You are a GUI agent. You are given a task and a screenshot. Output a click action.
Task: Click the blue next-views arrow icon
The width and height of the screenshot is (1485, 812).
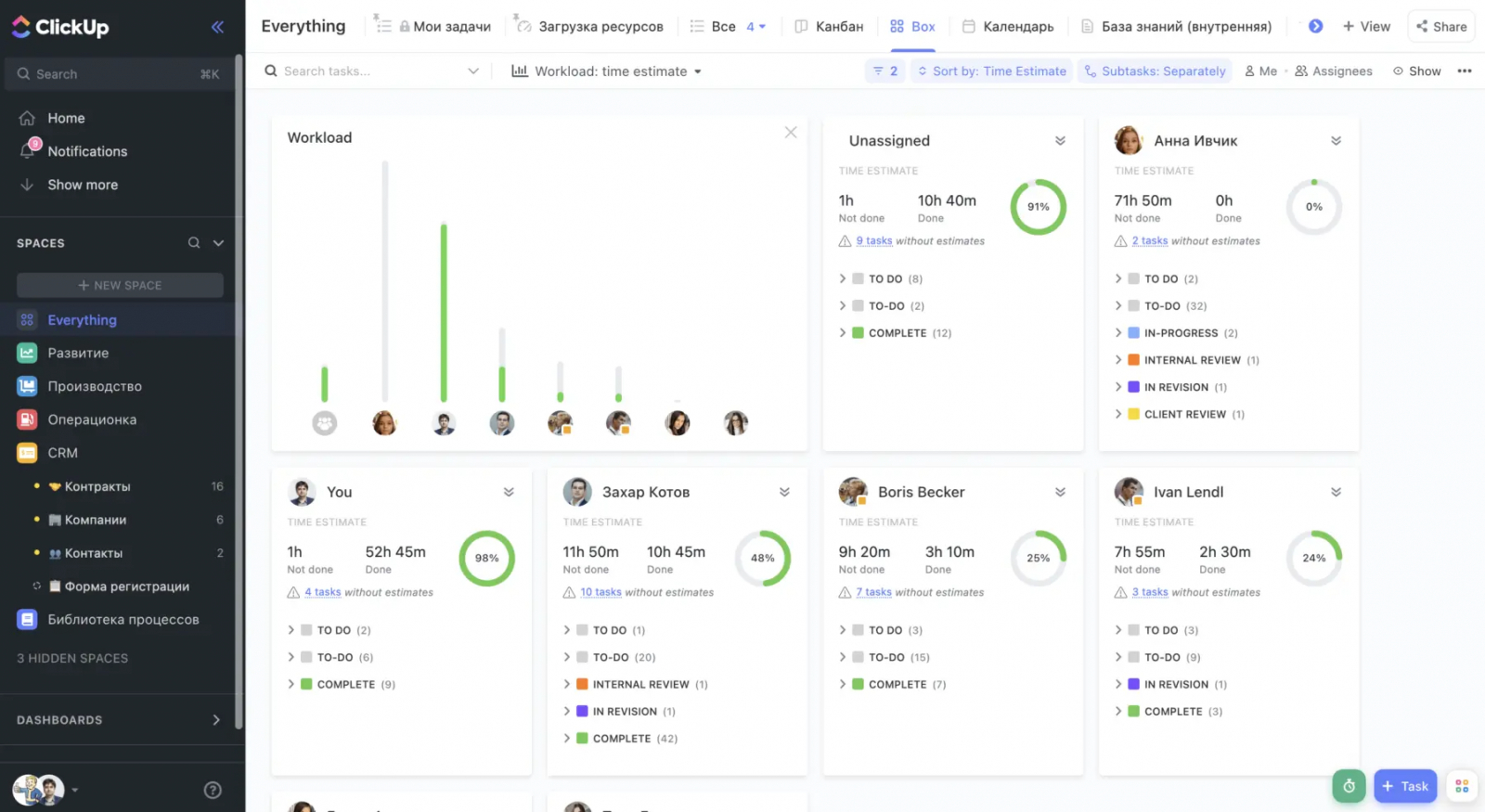(1315, 26)
